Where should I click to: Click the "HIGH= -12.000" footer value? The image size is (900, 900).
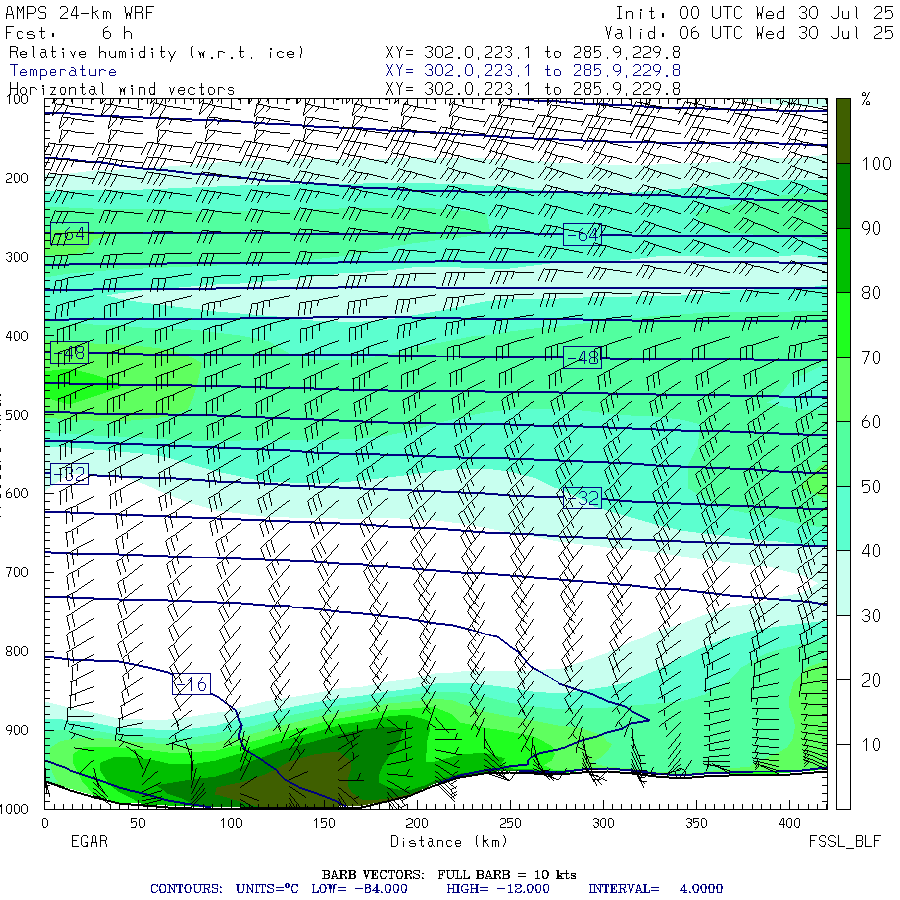pos(498,889)
